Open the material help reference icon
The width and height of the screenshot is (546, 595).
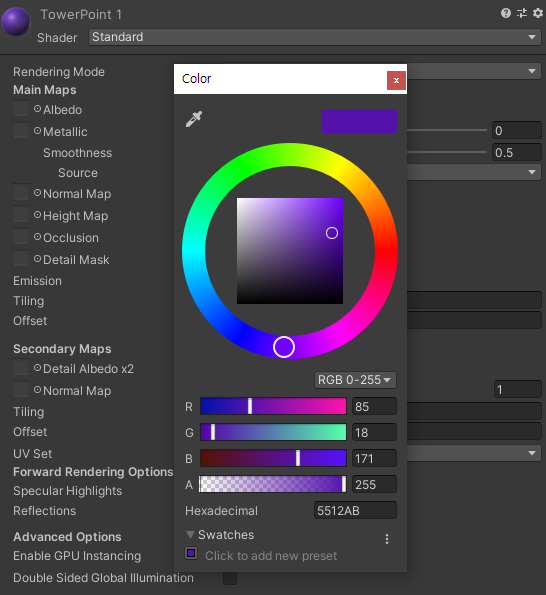[505, 13]
